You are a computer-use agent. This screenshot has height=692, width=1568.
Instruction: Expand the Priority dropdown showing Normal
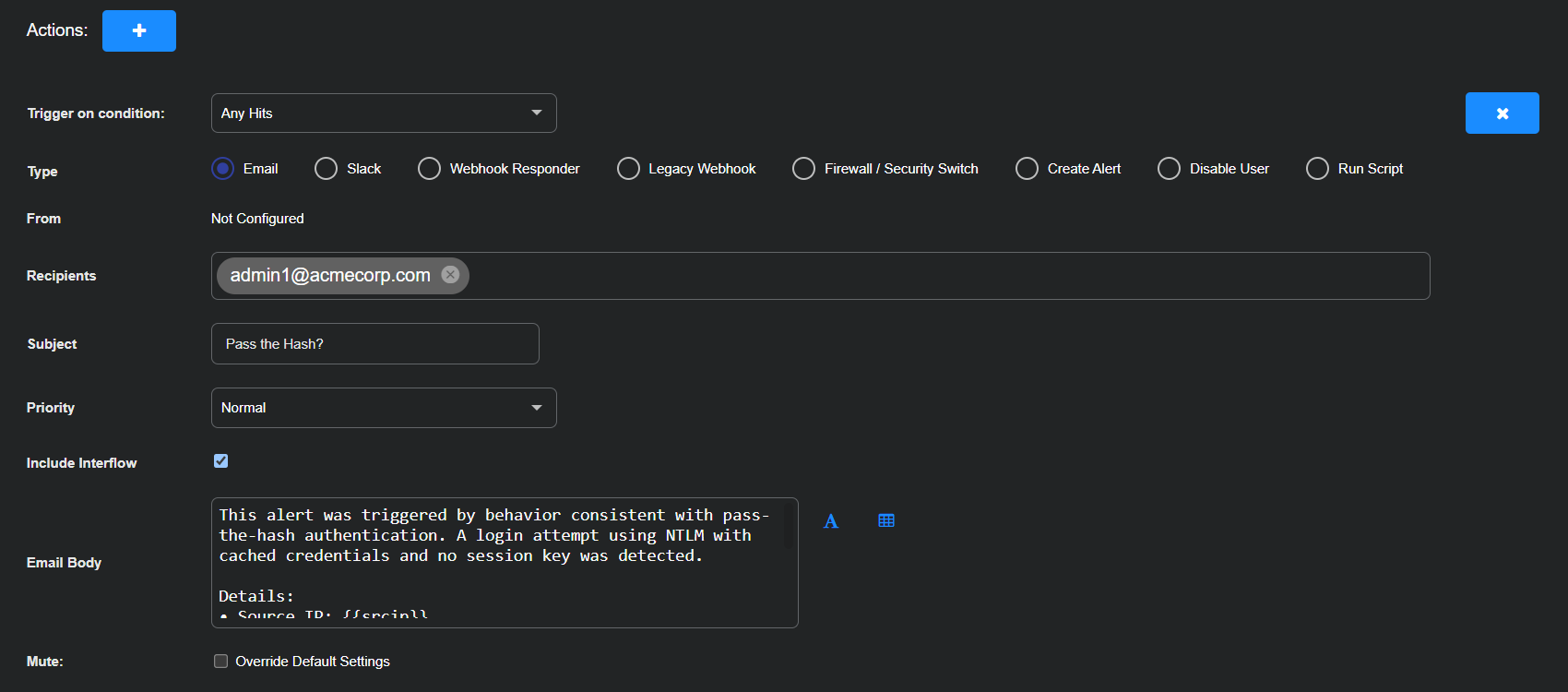pyautogui.click(x=384, y=408)
